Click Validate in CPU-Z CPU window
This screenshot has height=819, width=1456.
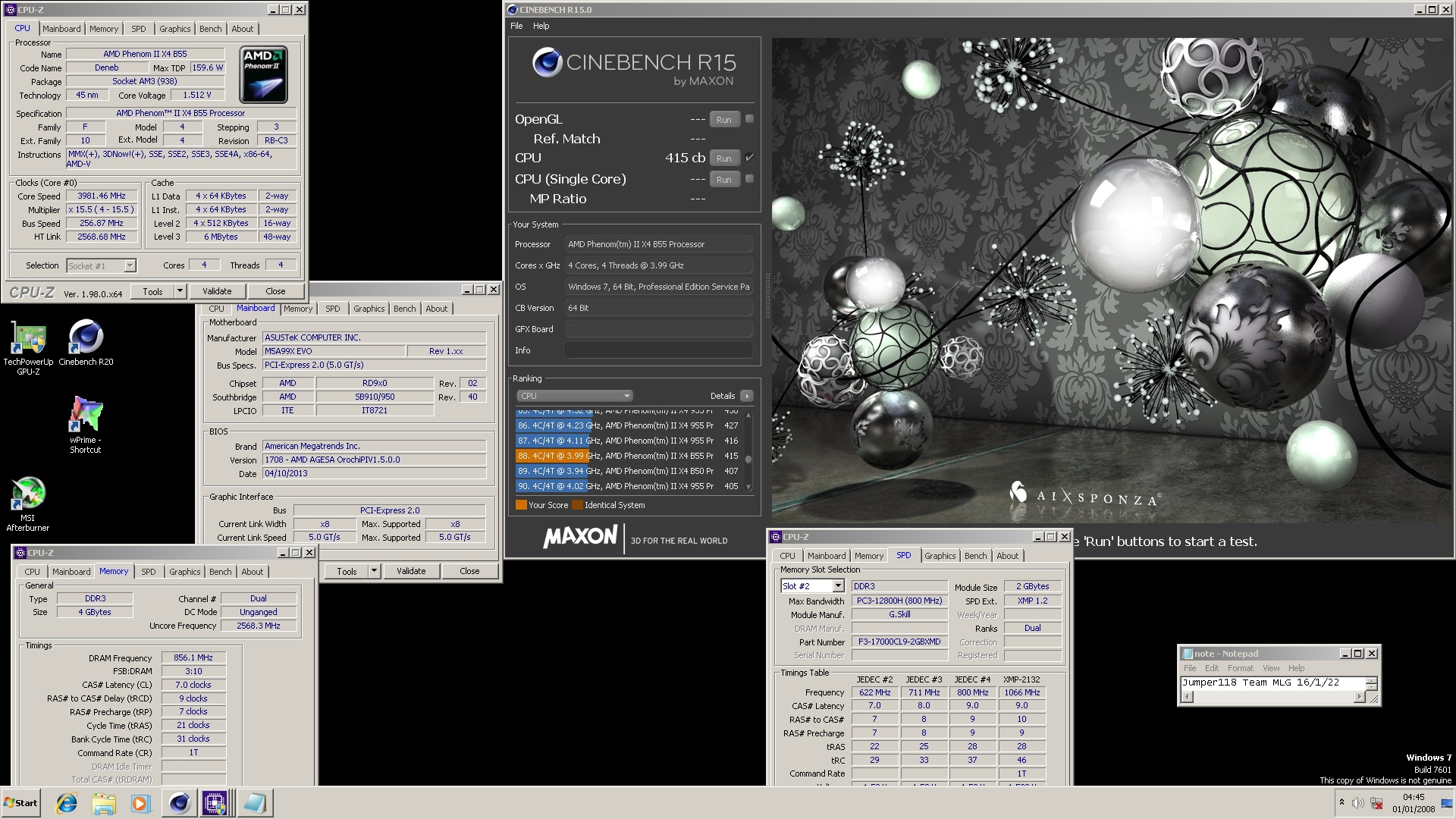(x=217, y=291)
